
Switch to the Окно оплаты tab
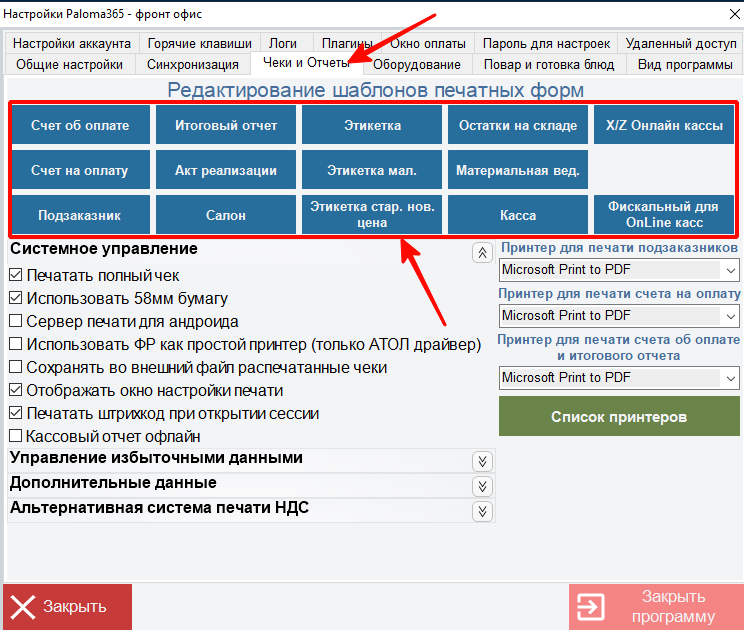point(428,43)
